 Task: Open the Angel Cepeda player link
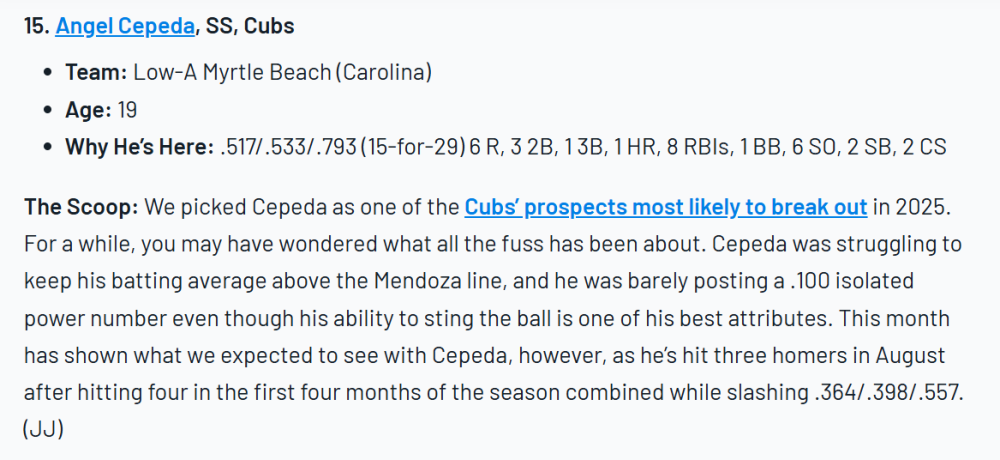coord(125,27)
